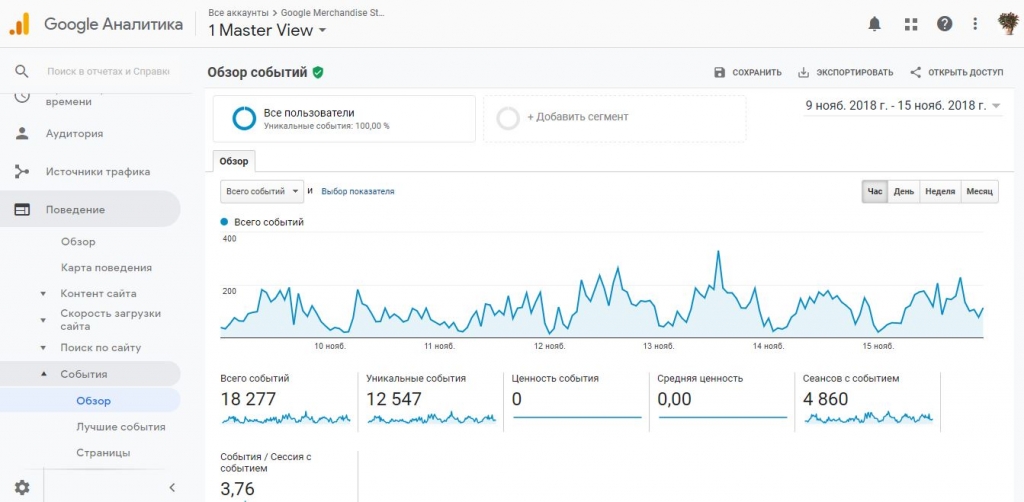This screenshot has height=502, width=1024.
Task: Open the help question mark icon
Action: tap(944, 24)
